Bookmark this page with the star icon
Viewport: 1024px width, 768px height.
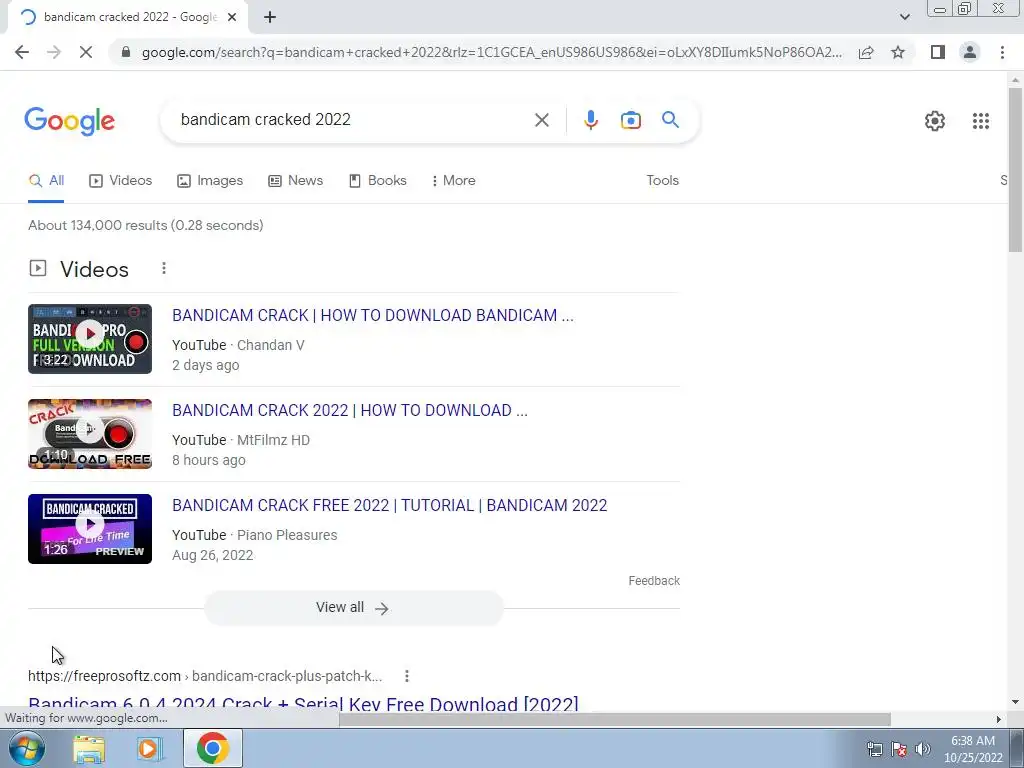[x=898, y=52]
